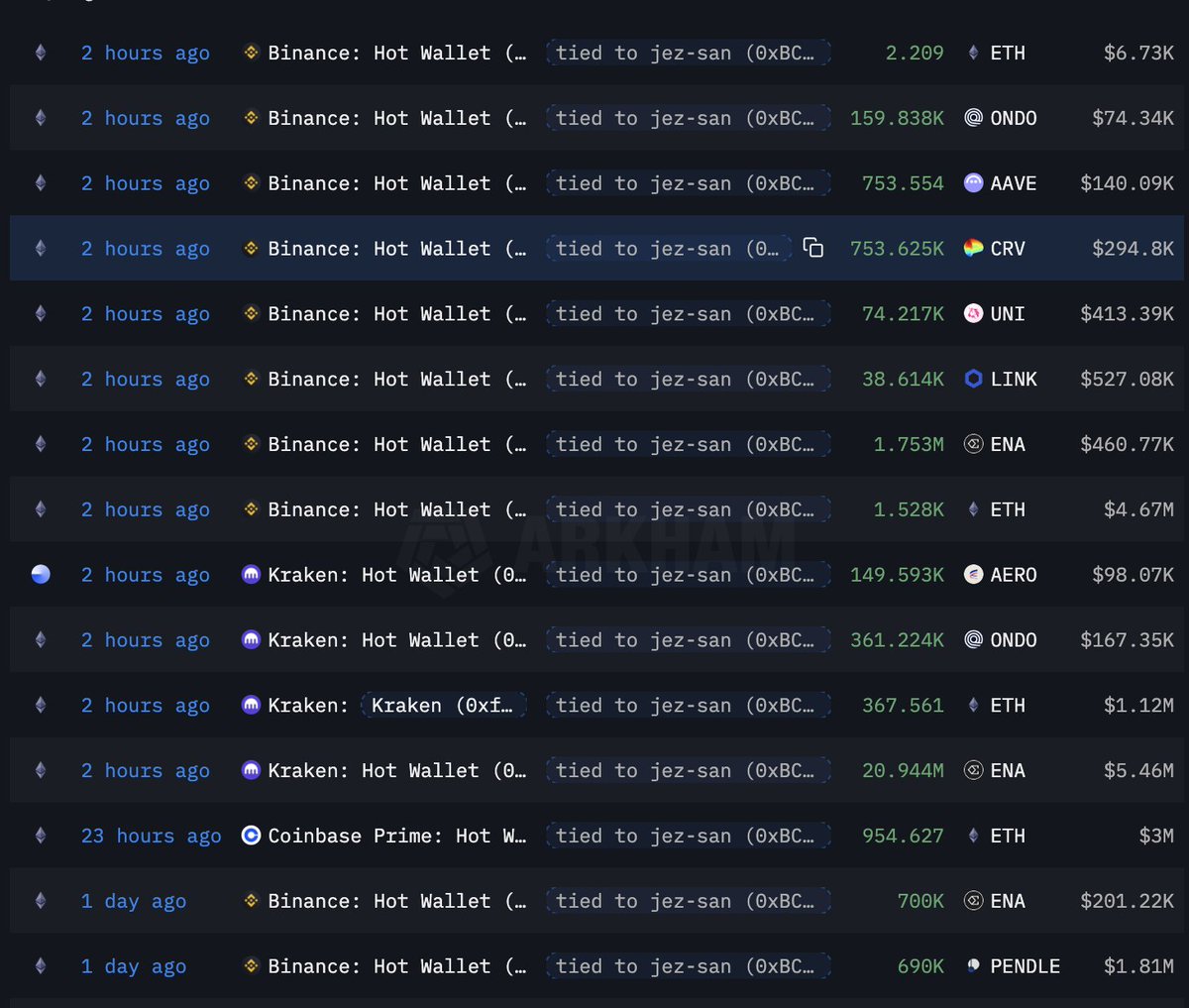Click the ONDO icon in the 159.838K row
The image size is (1189, 1008).
coord(974,118)
